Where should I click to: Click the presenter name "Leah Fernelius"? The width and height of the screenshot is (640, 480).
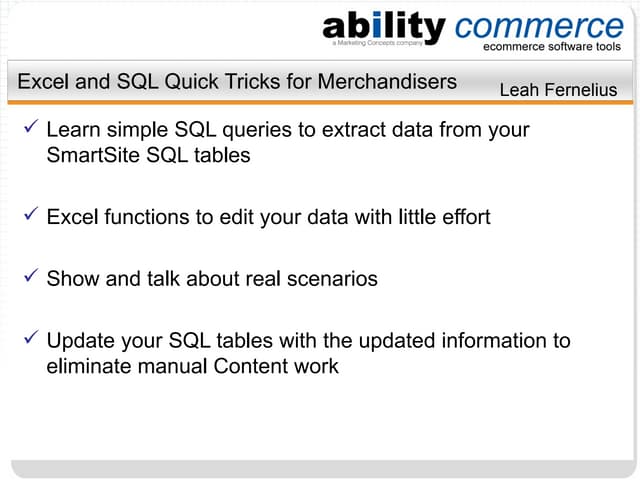(558, 90)
